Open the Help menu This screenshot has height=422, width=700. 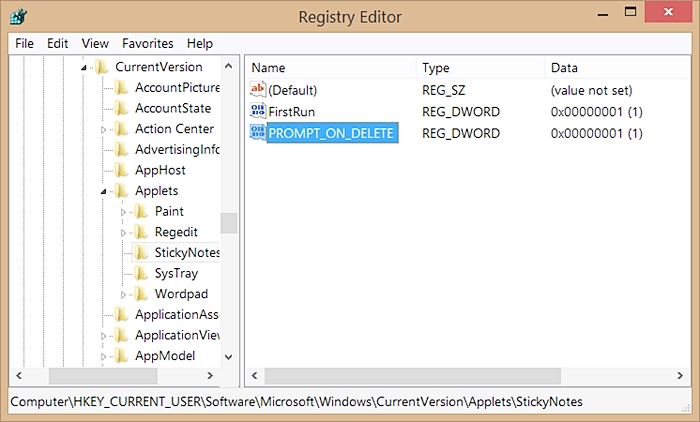200,43
